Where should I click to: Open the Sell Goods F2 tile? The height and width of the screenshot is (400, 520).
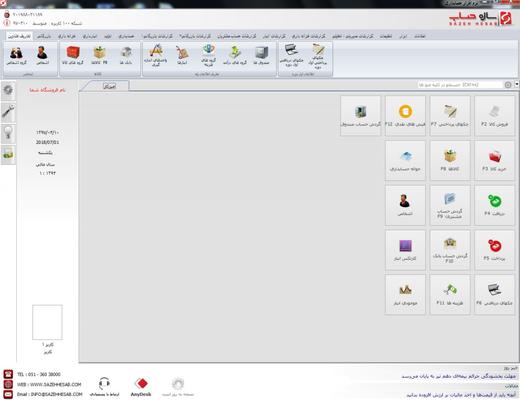coord(494,116)
